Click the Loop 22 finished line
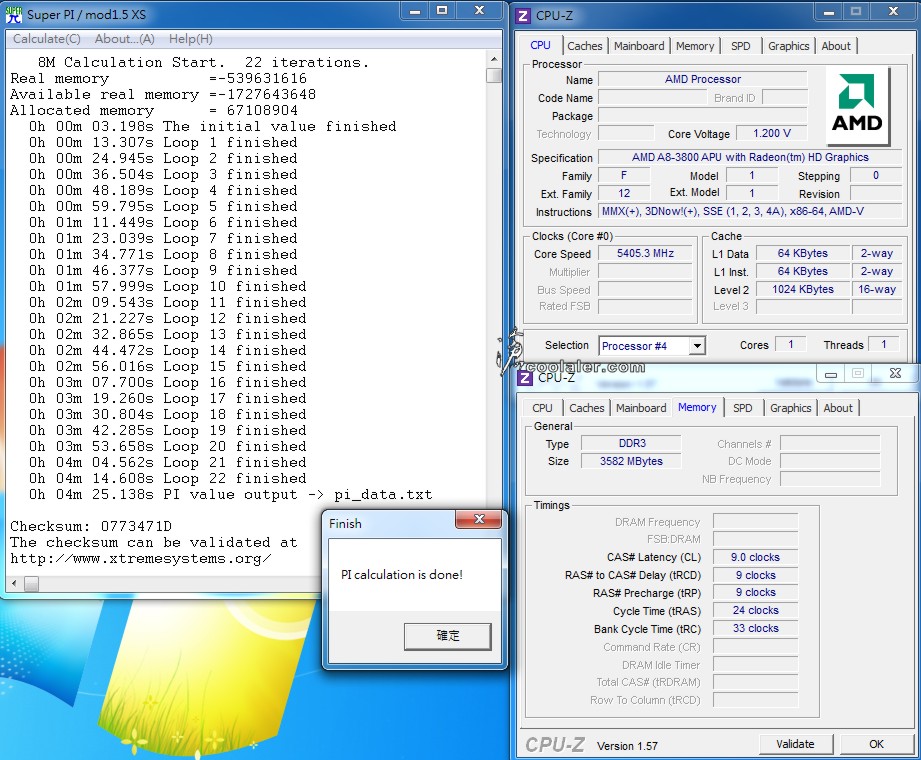Image resolution: width=921 pixels, height=760 pixels. click(x=167, y=479)
